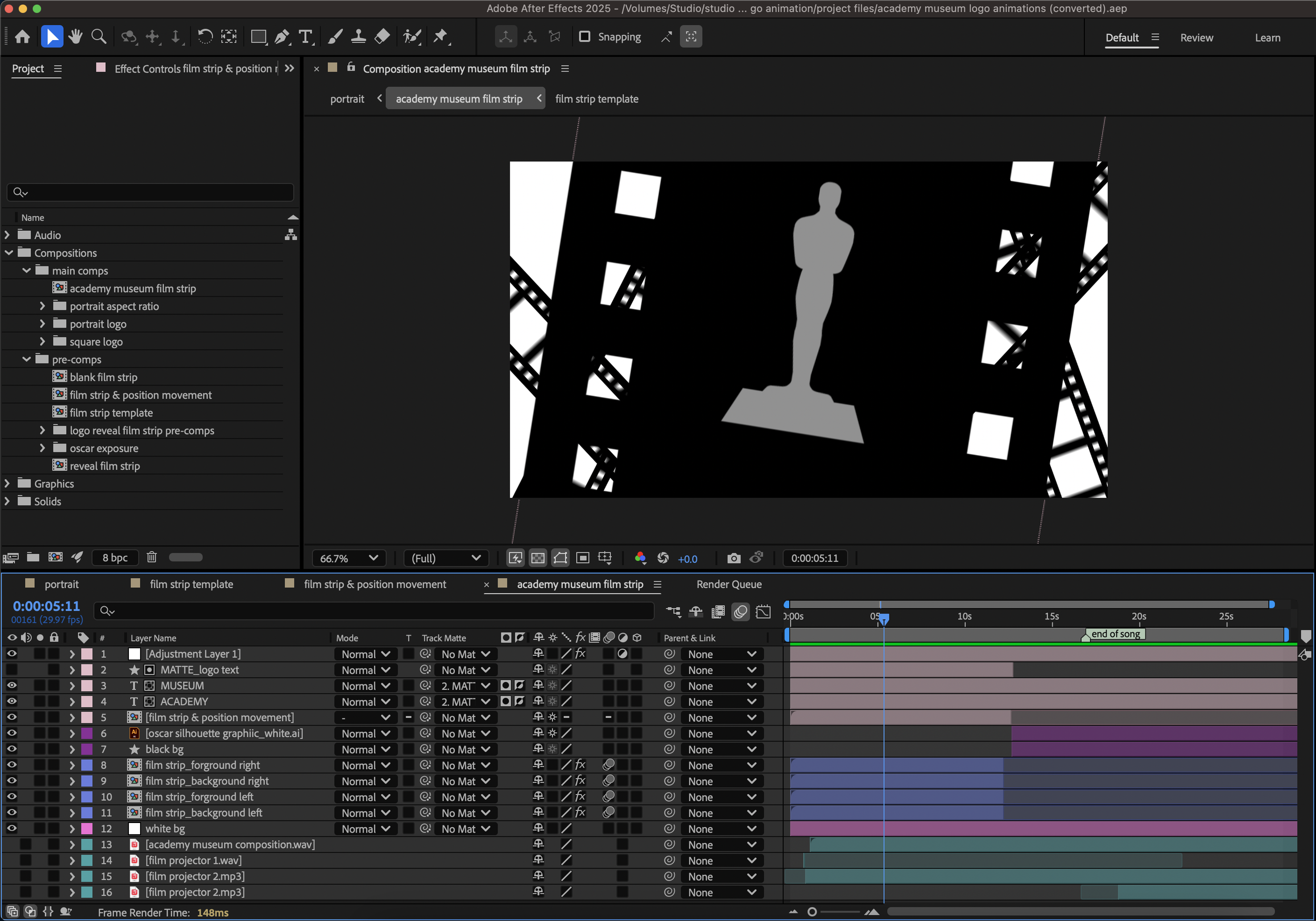This screenshot has height=921, width=1316.
Task: Go to the Home screen icon
Action: [x=22, y=37]
